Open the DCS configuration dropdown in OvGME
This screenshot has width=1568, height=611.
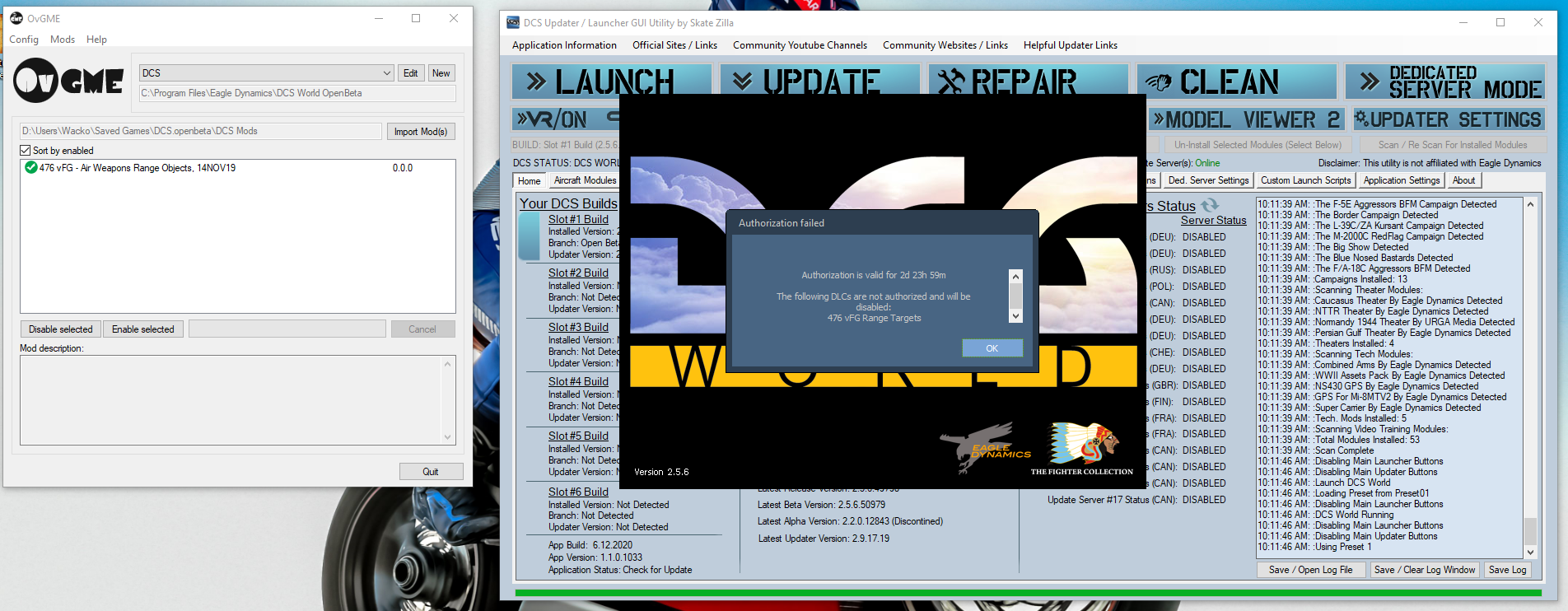266,73
